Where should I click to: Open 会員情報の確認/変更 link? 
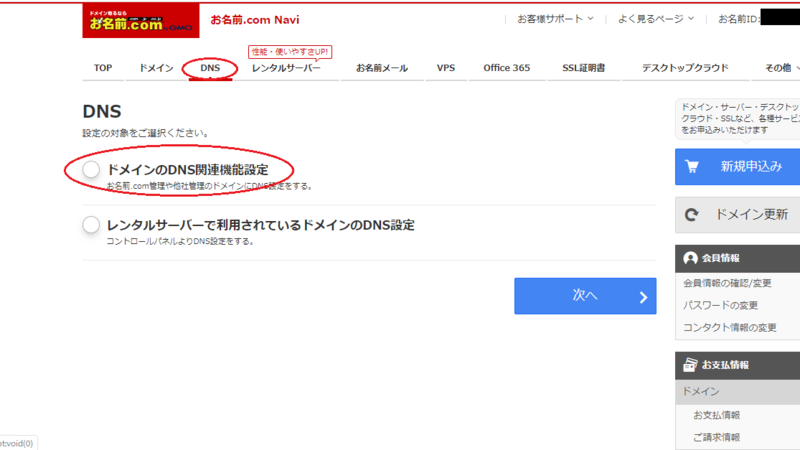727,283
